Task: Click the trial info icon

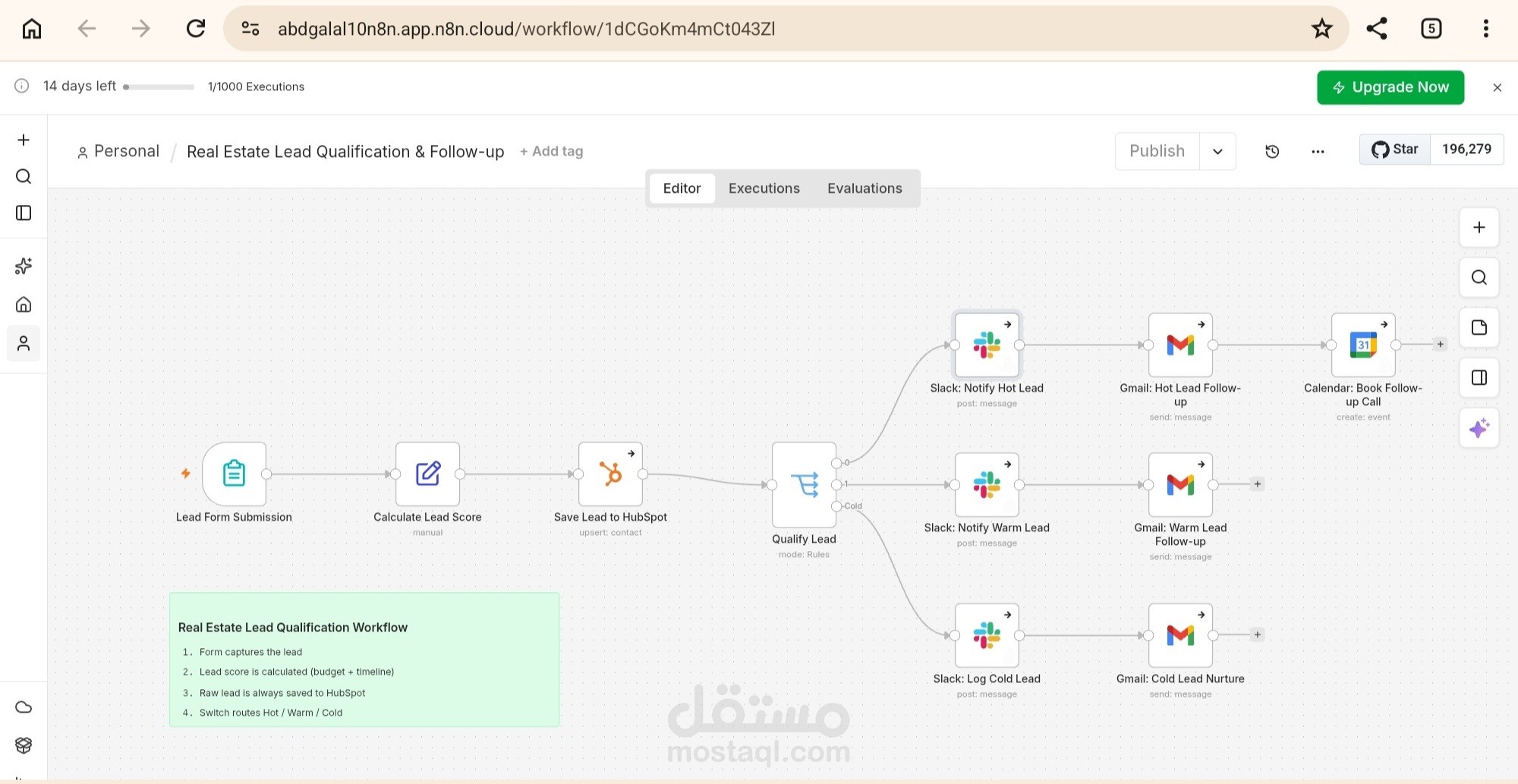Action: coord(22,86)
